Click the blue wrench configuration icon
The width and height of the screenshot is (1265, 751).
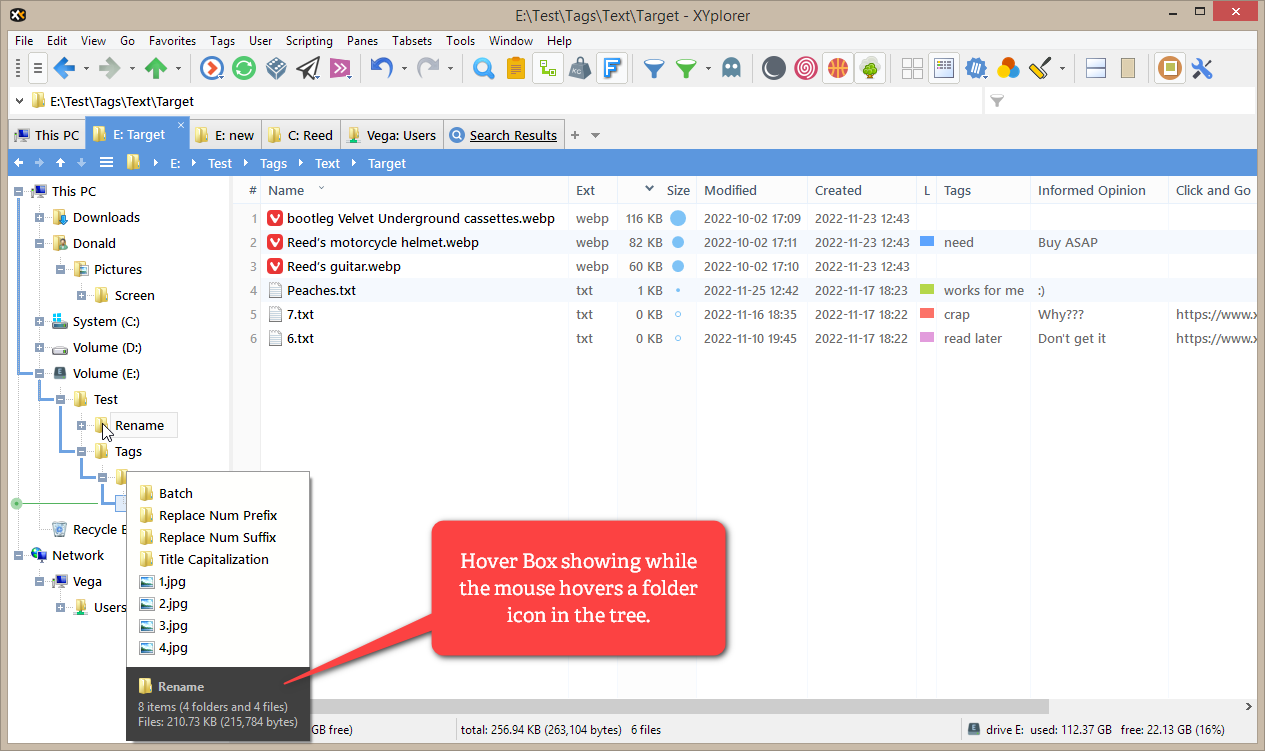pos(1202,68)
